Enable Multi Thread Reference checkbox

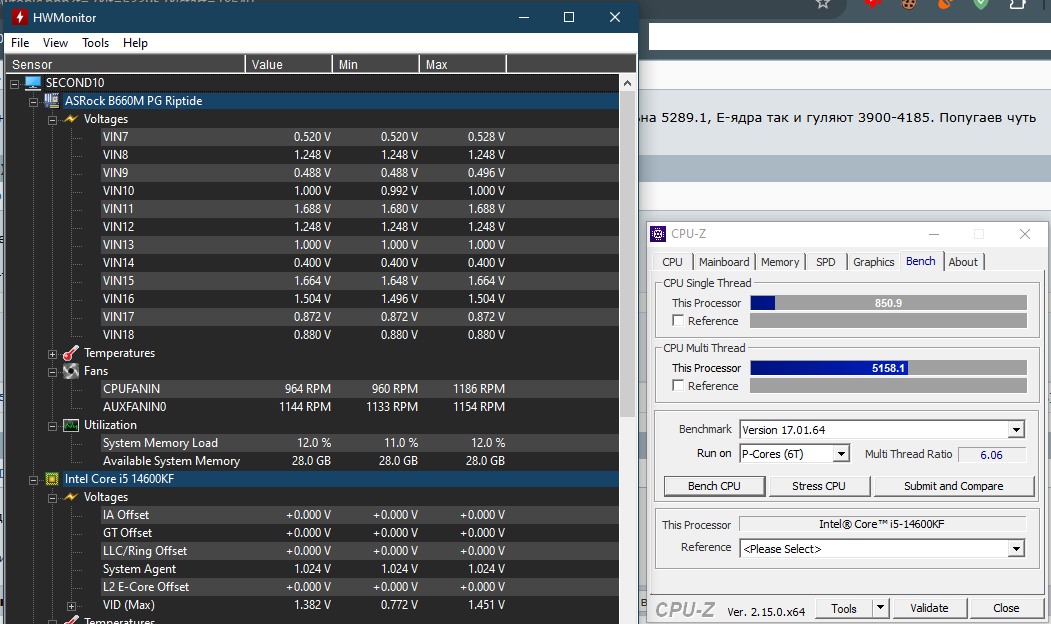[678, 385]
